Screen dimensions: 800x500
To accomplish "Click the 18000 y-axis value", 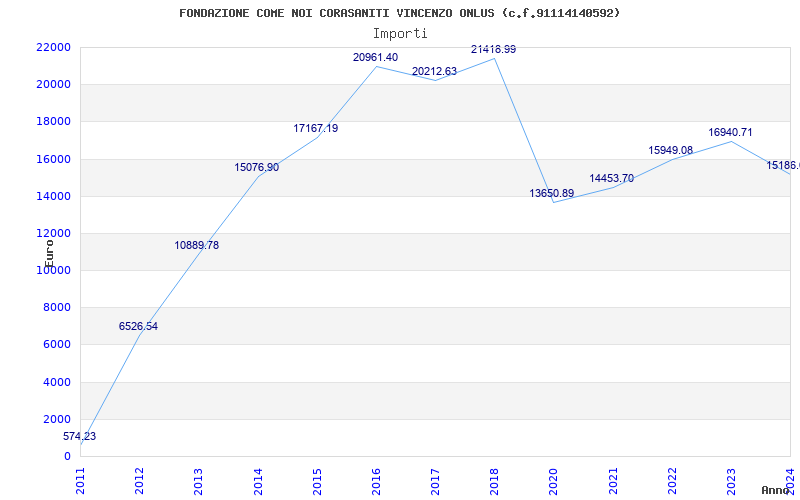I will [x=53, y=122].
